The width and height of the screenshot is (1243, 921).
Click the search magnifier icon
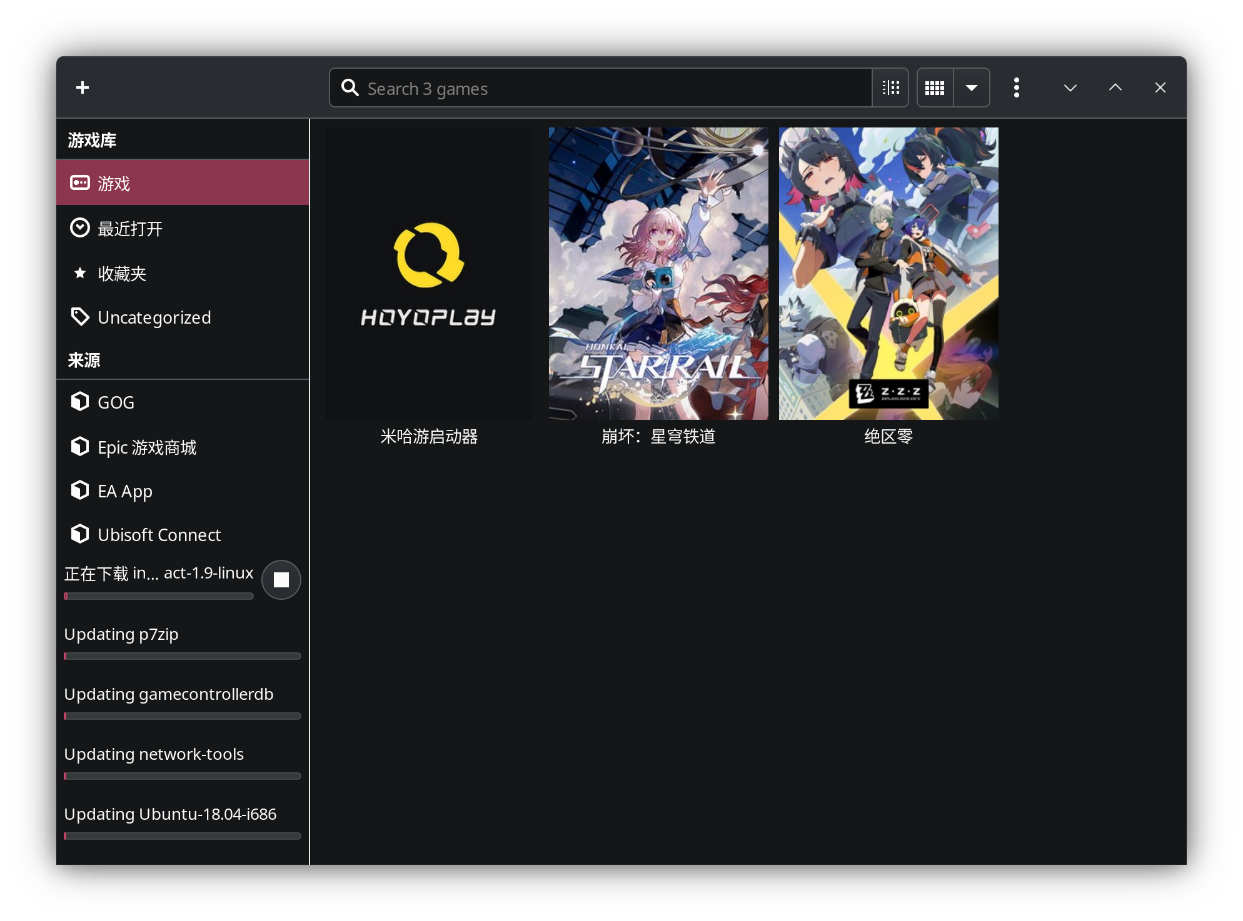coord(350,88)
